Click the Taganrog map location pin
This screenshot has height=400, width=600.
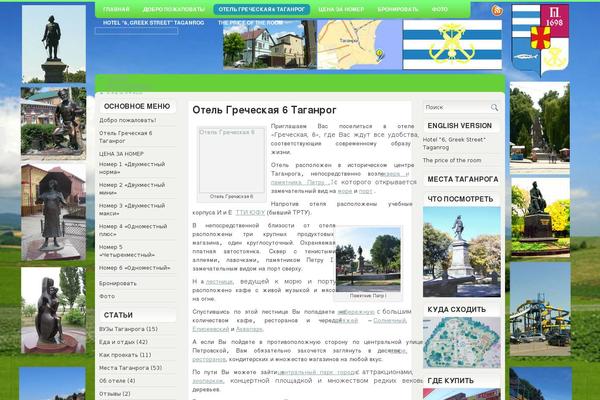click(379, 54)
